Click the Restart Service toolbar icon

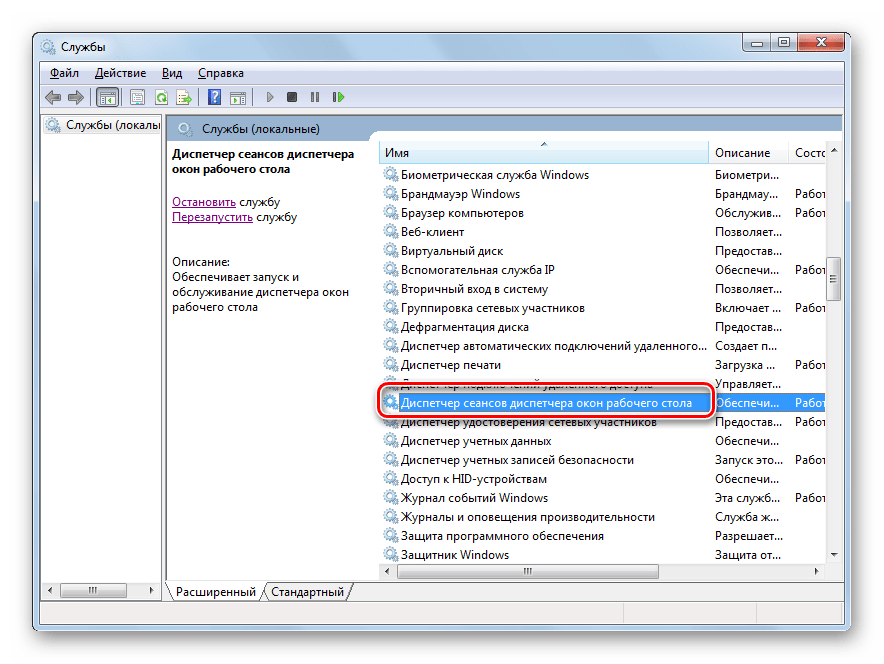(x=339, y=97)
